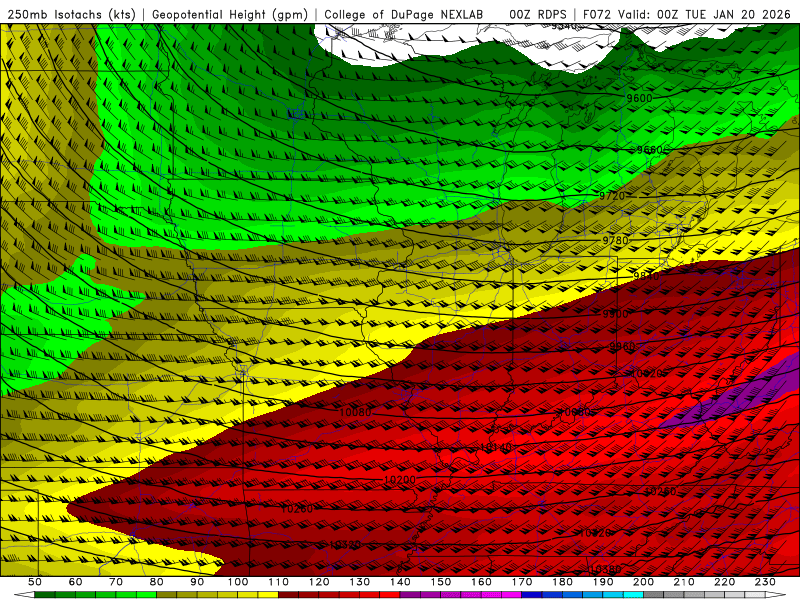The width and height of the screenshot is (800, 600).
Task: Click the 10140 height contour label
Action: tap(496, 447)
